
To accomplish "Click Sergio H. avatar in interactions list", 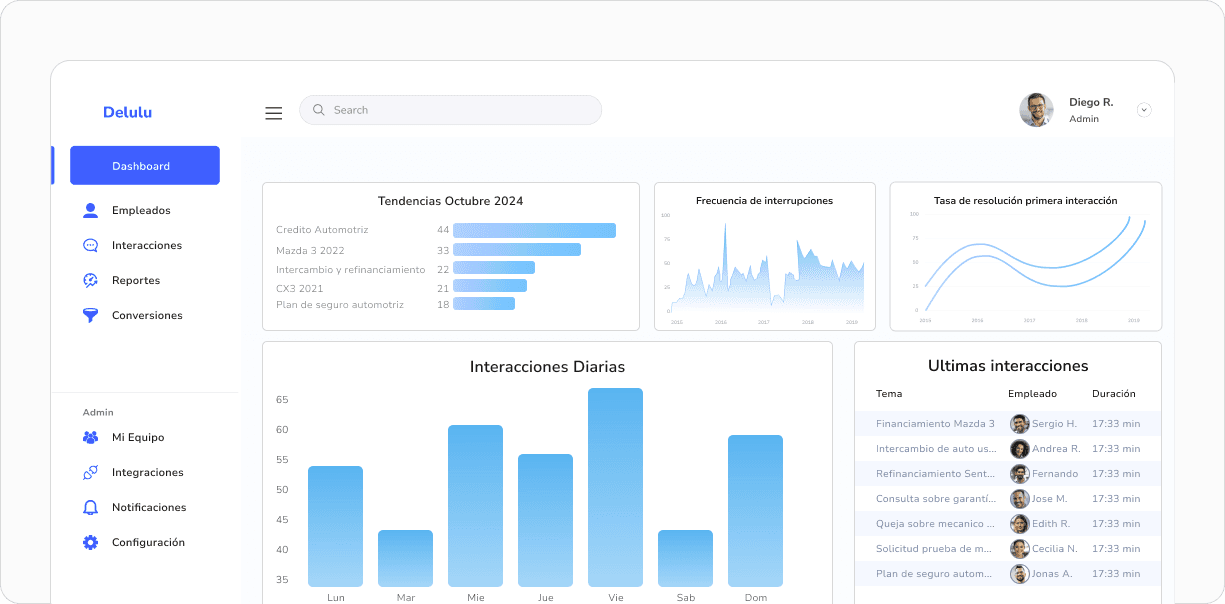I will click(1020, 424).
